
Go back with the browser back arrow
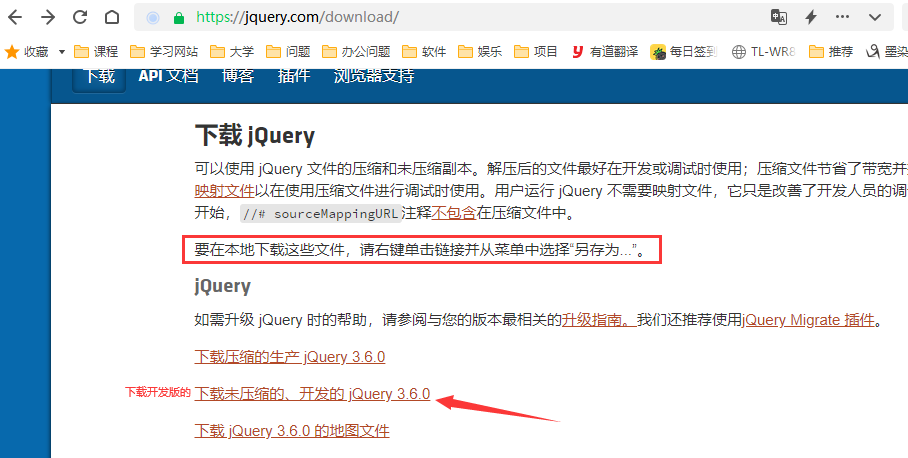(14, 17)
